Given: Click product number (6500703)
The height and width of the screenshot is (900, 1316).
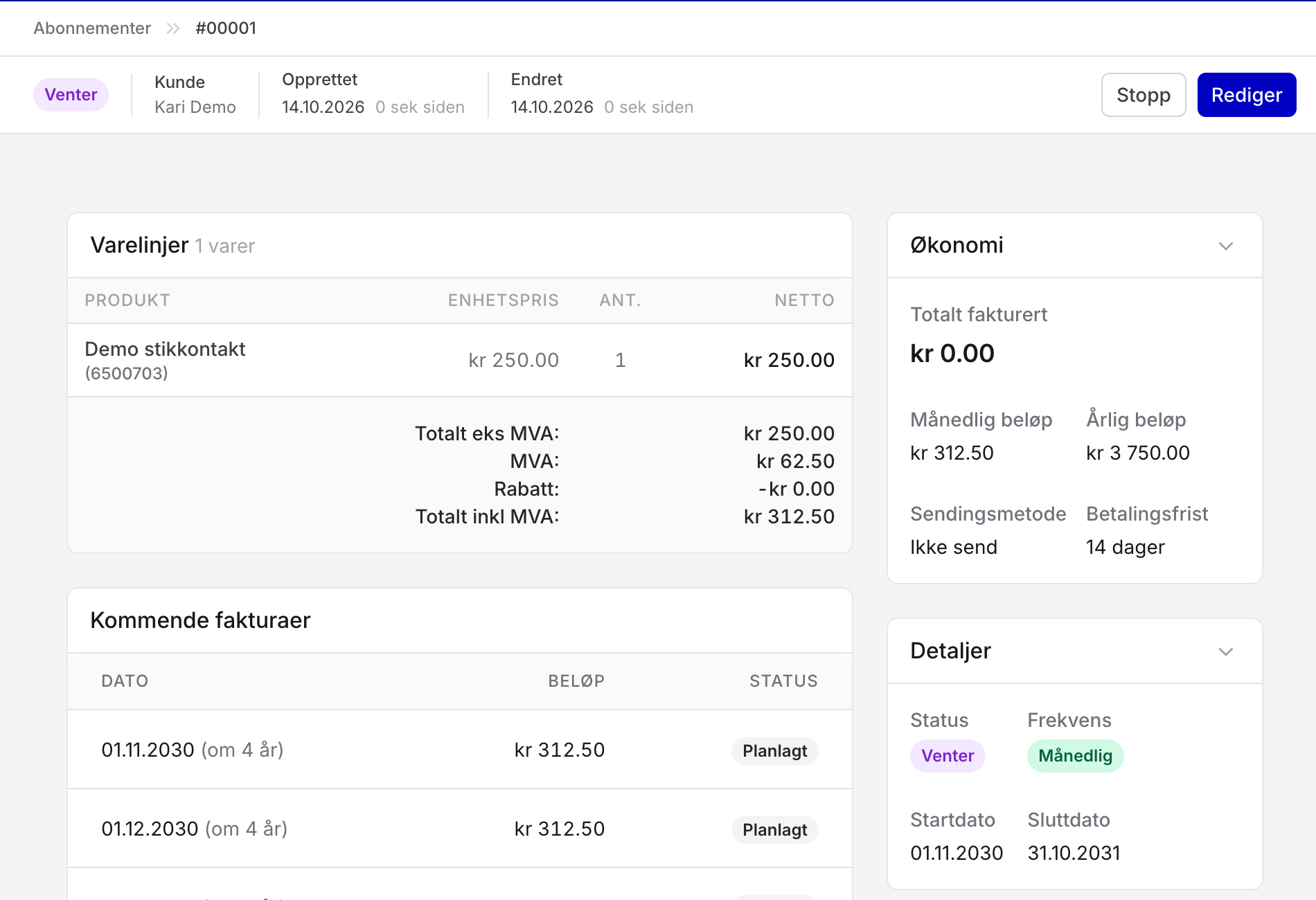Looking at the screenshot, I should point(127,373).
